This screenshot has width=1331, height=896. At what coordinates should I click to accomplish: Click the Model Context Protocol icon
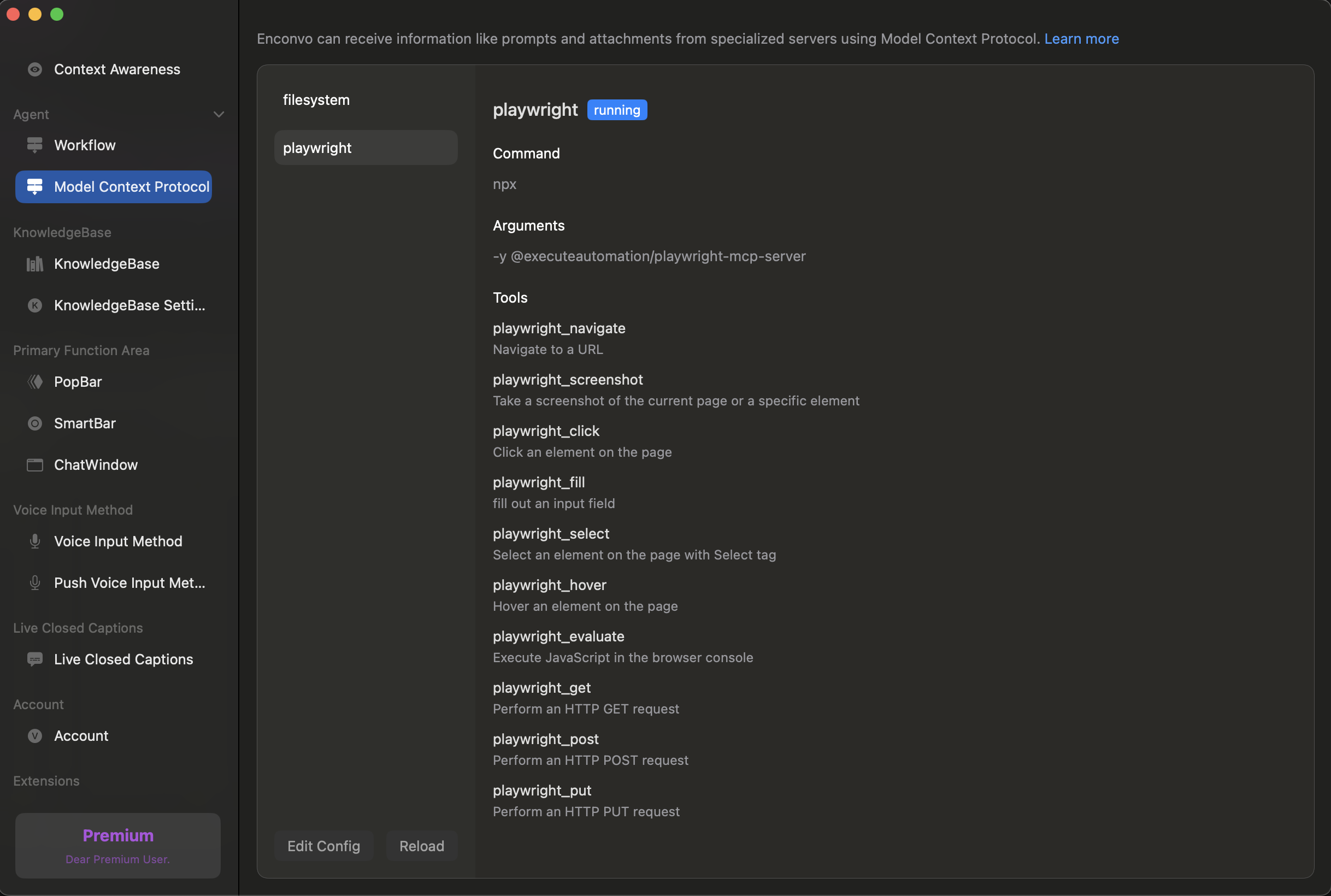35,187
